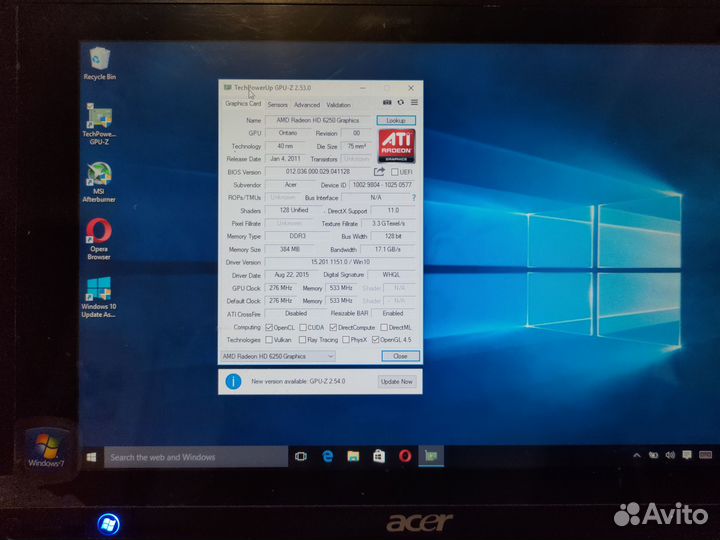Click the Bus Interface question mark

[414, 197]
